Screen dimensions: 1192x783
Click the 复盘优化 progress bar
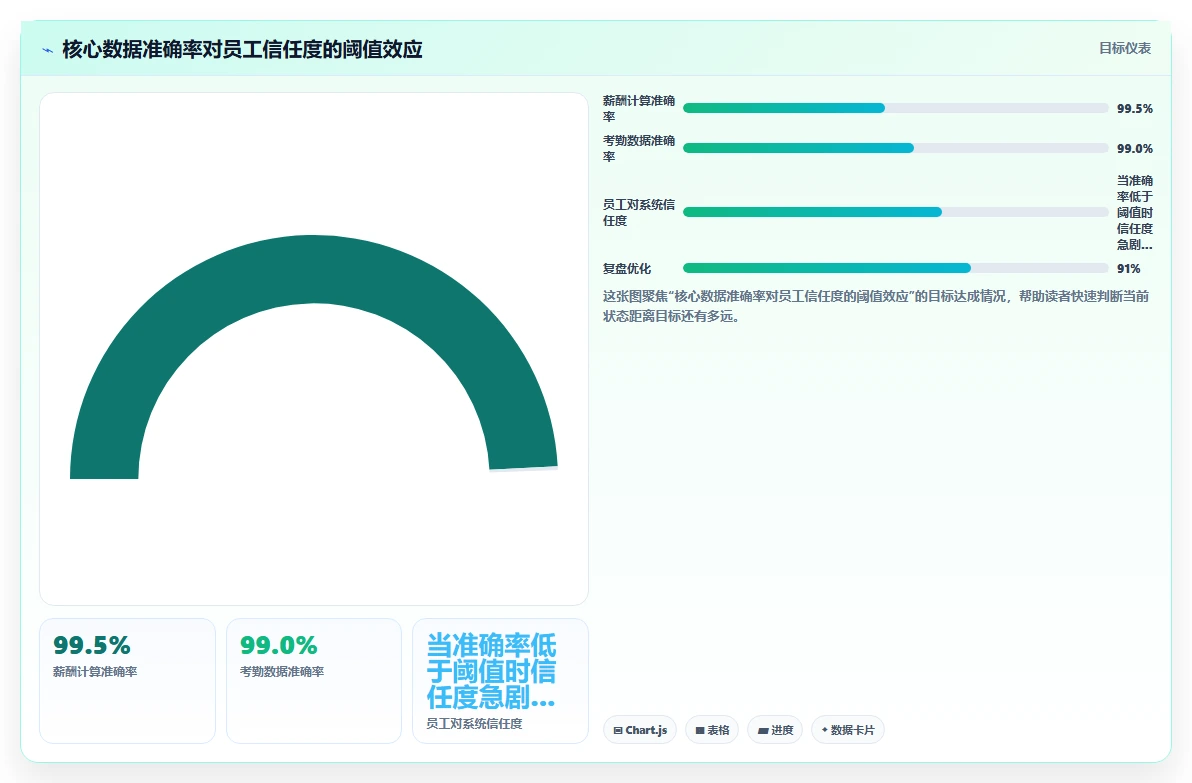[x=896, y=268]
